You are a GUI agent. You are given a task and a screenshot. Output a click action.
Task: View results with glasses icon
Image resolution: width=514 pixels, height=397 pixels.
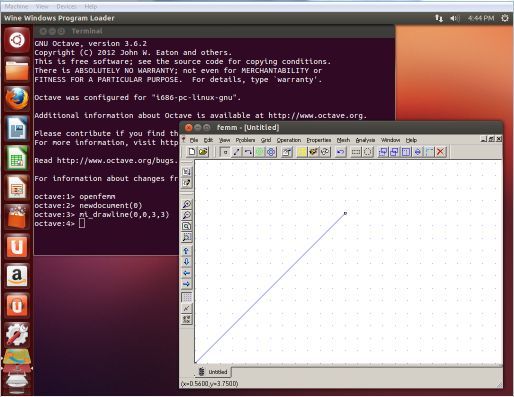(325, 152)
